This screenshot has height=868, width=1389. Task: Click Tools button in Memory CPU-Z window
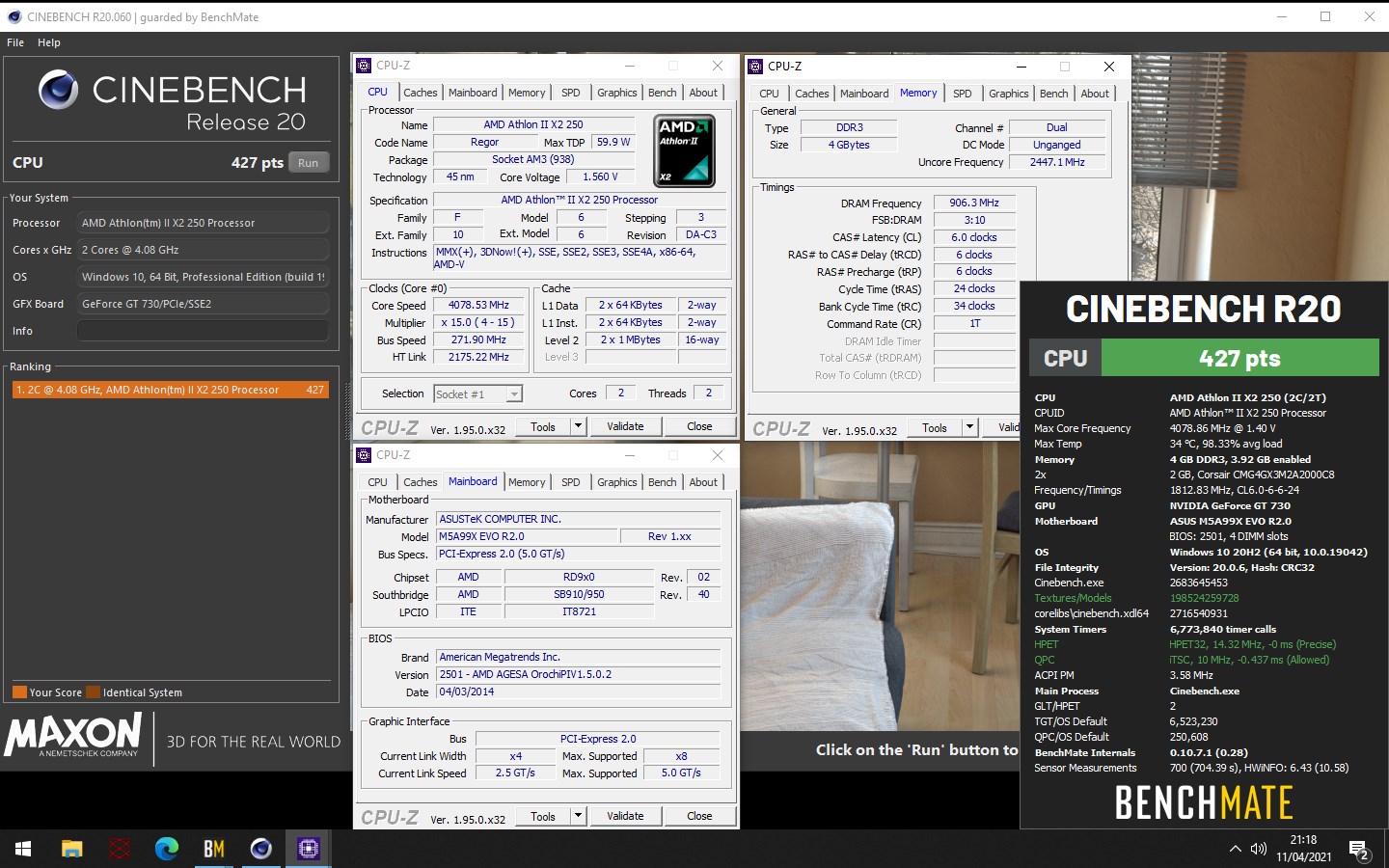[x=935, y=427]
